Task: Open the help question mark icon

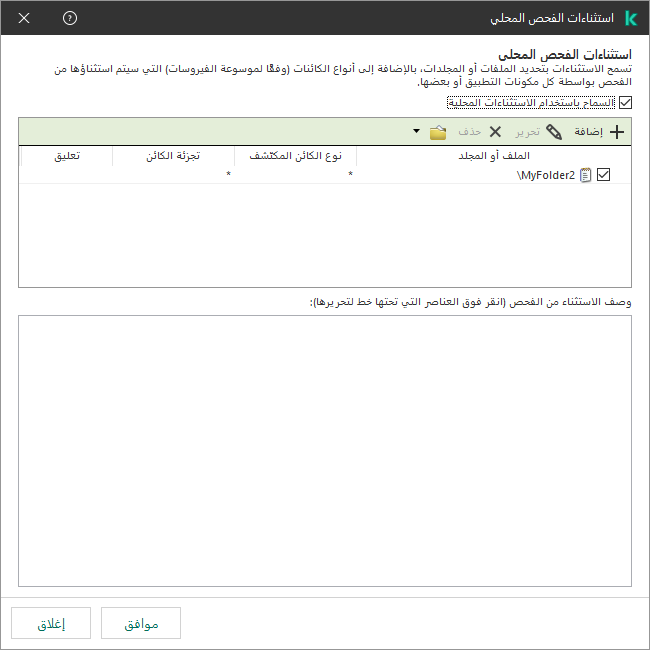Action: tap(69, 19)
